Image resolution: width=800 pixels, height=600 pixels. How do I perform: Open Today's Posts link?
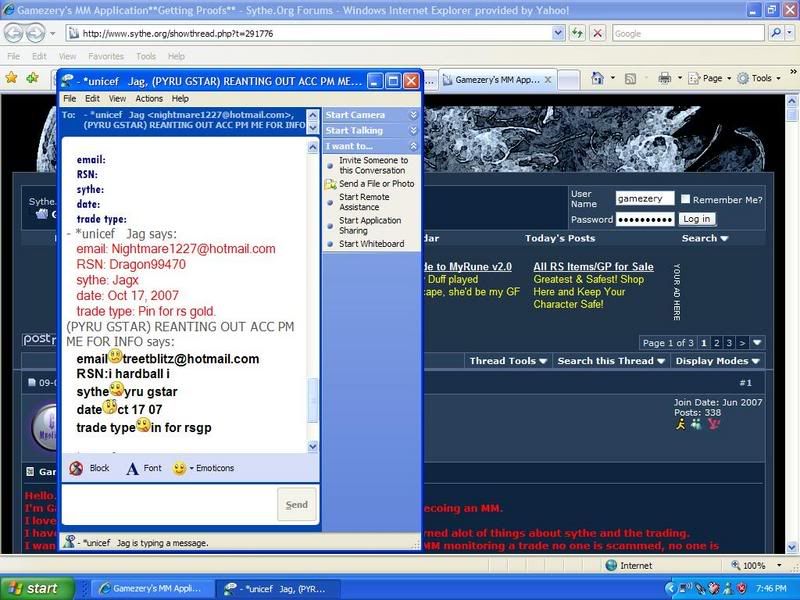pyautogui.click(x=560, y=238)
